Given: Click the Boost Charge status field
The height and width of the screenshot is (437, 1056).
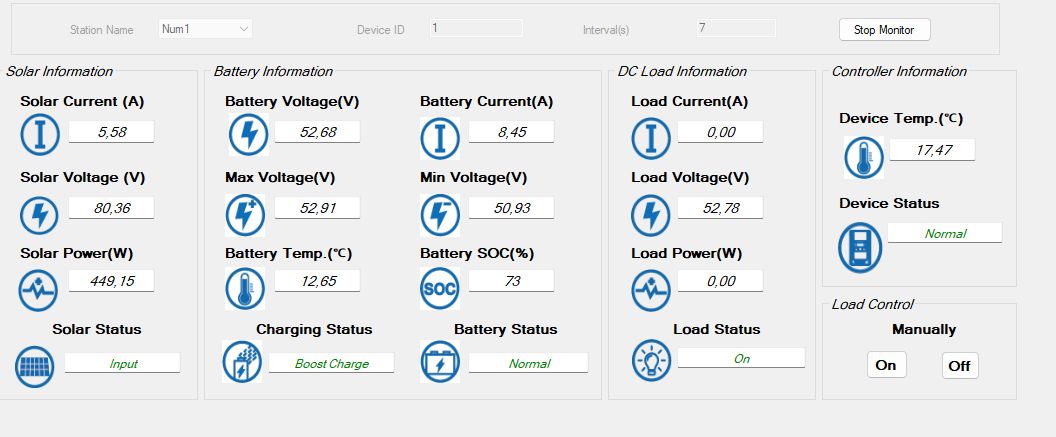Looking at the screenshot, I should click(331, 363).
